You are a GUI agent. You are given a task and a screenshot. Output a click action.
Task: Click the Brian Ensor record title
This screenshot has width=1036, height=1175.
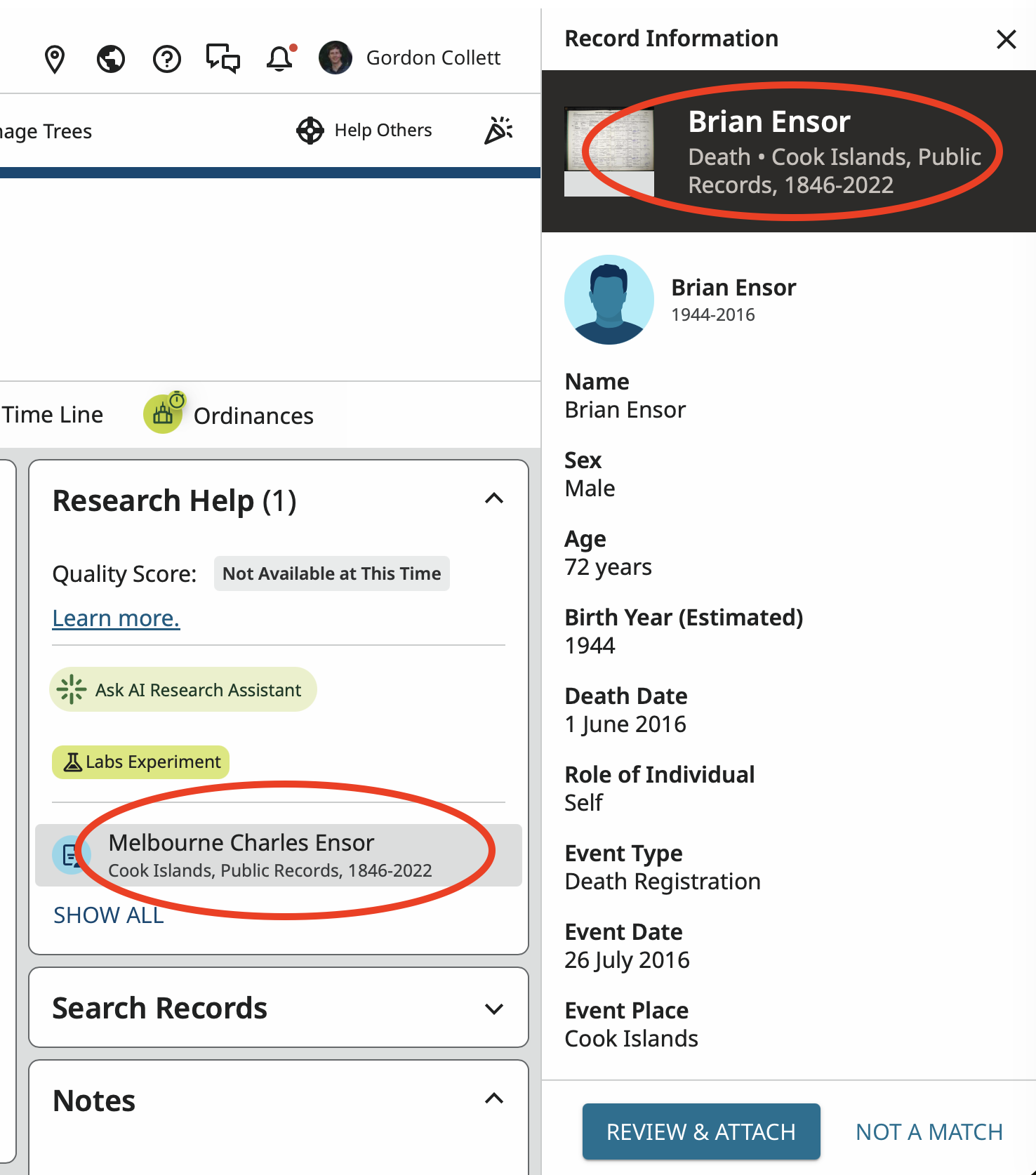click(x=769, y=121)
